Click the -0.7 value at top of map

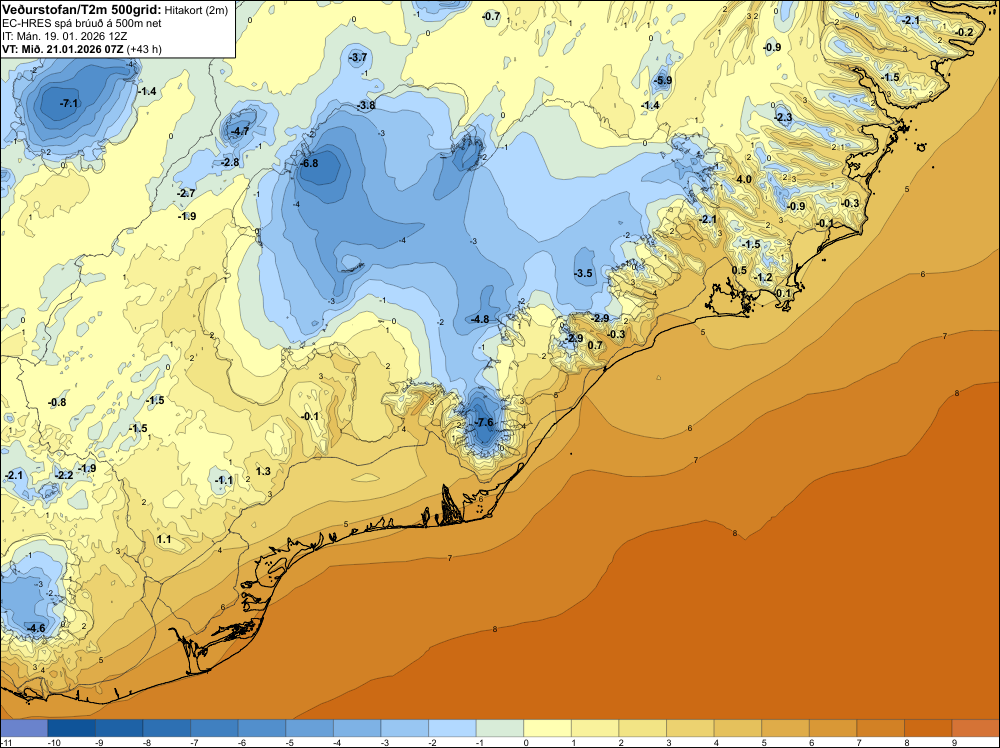pos(490,17)
